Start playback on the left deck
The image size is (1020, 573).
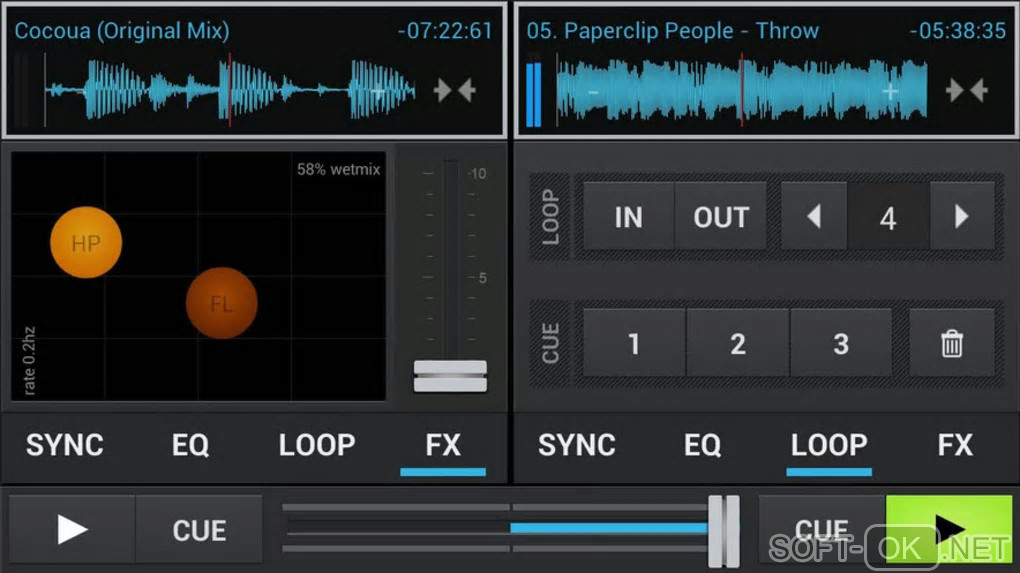(72, 529)
